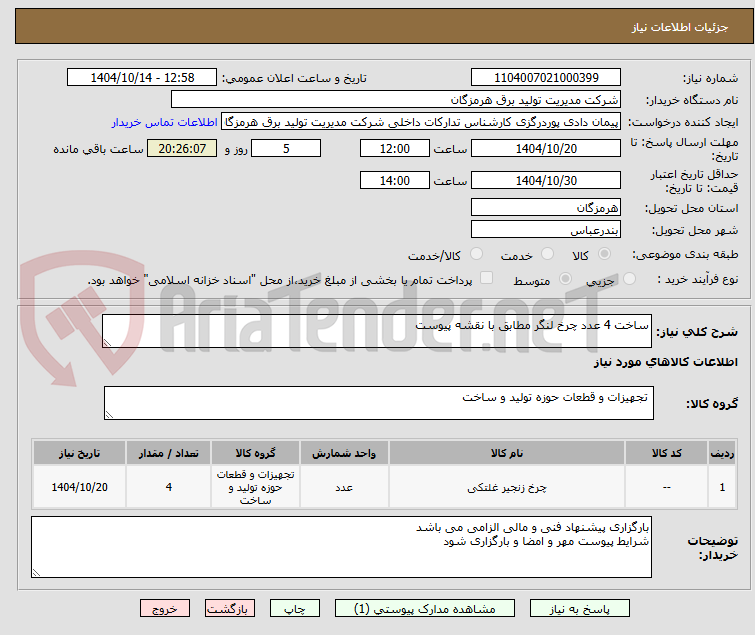Select the خدمت radio button
The height and width of the screenshot is (635, 755).
coord(547,254)
